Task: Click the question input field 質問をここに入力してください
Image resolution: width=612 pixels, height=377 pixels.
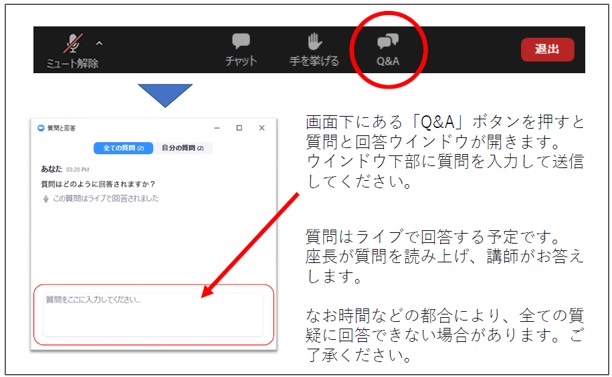Action: pos(153,315)
